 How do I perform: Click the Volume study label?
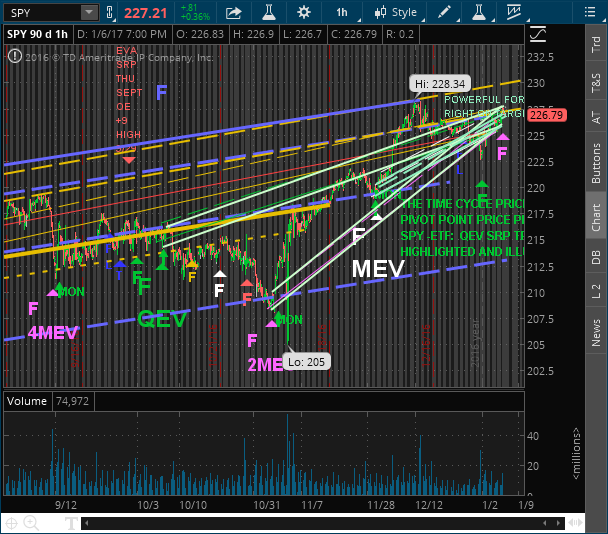point(26,401)
